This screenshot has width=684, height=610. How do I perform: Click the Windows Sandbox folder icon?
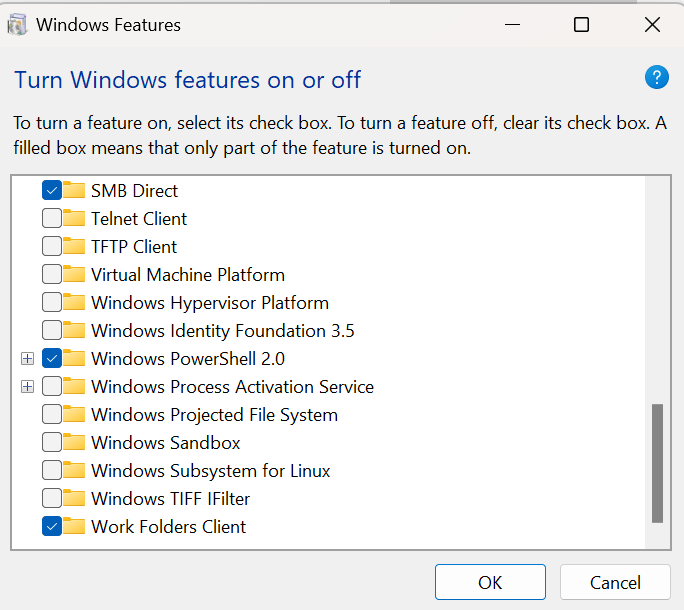[74, 442]
